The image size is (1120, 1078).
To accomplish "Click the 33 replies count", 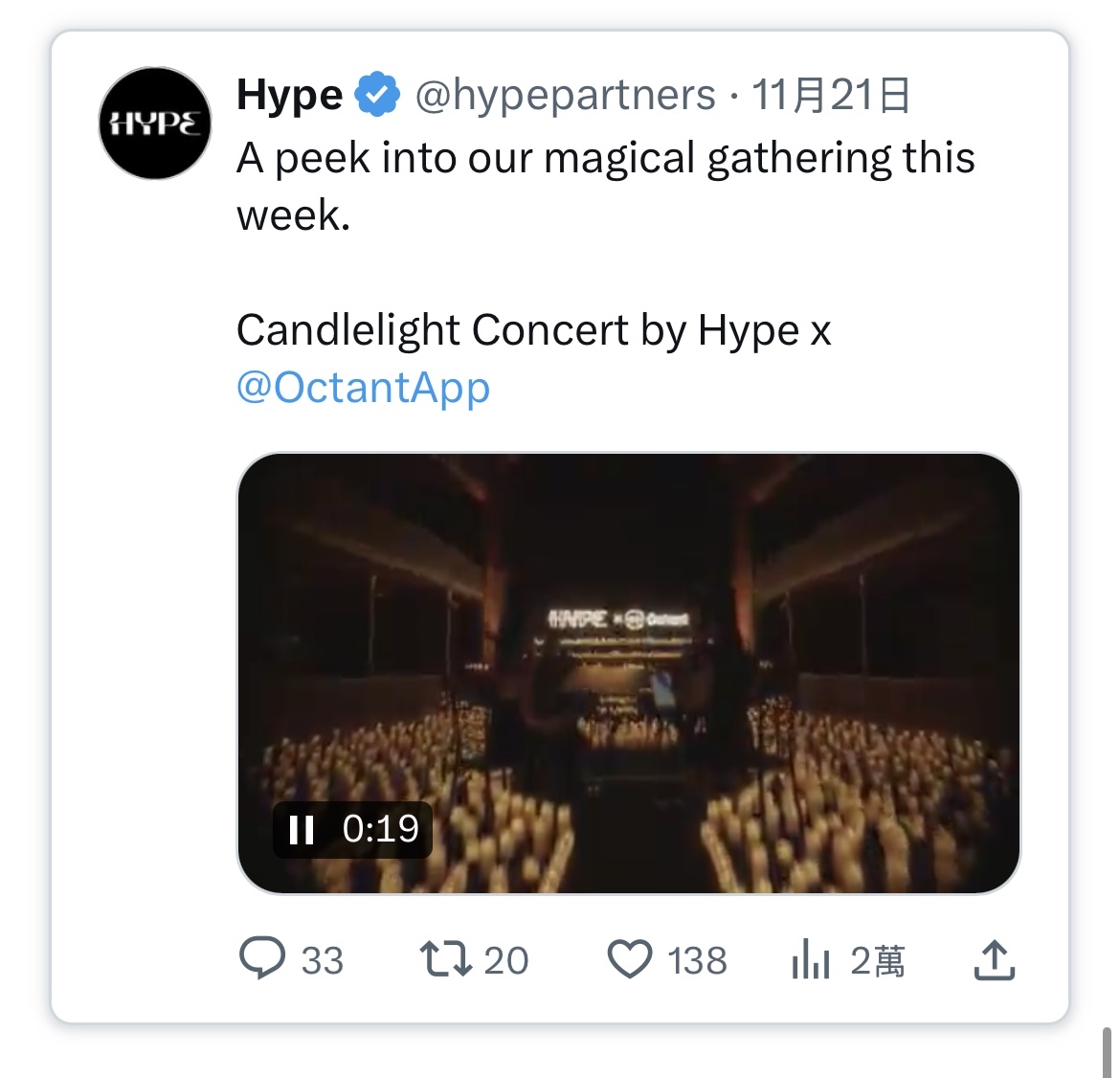I will (x=323, y=960).
